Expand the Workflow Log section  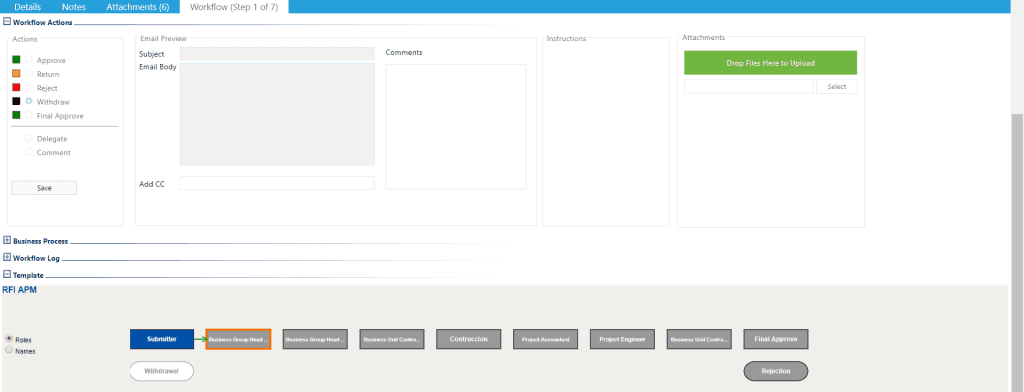(7, 257)
